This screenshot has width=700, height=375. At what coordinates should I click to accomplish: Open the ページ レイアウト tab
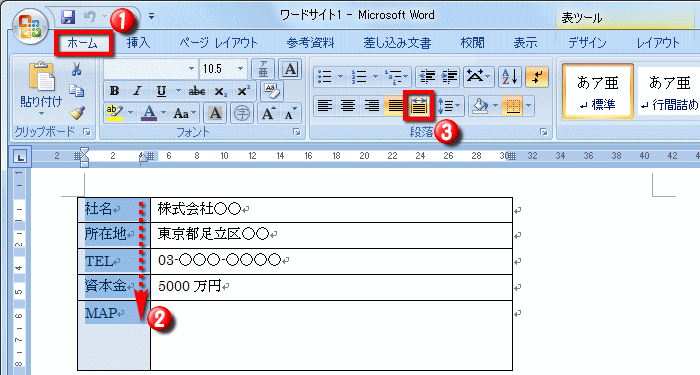(x=219, y=43)
